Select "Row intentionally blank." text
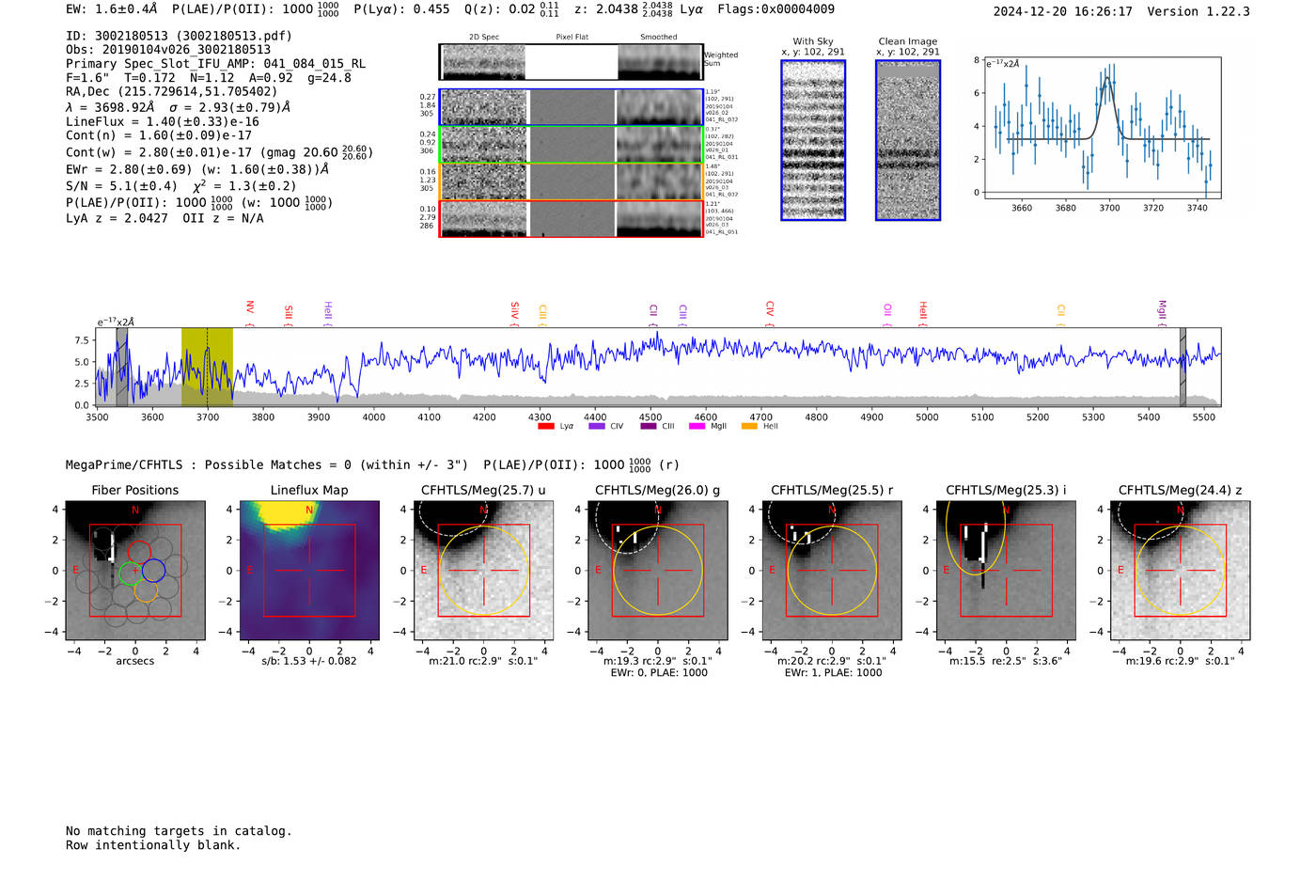 pyautogui.click(x=153, y=845)
